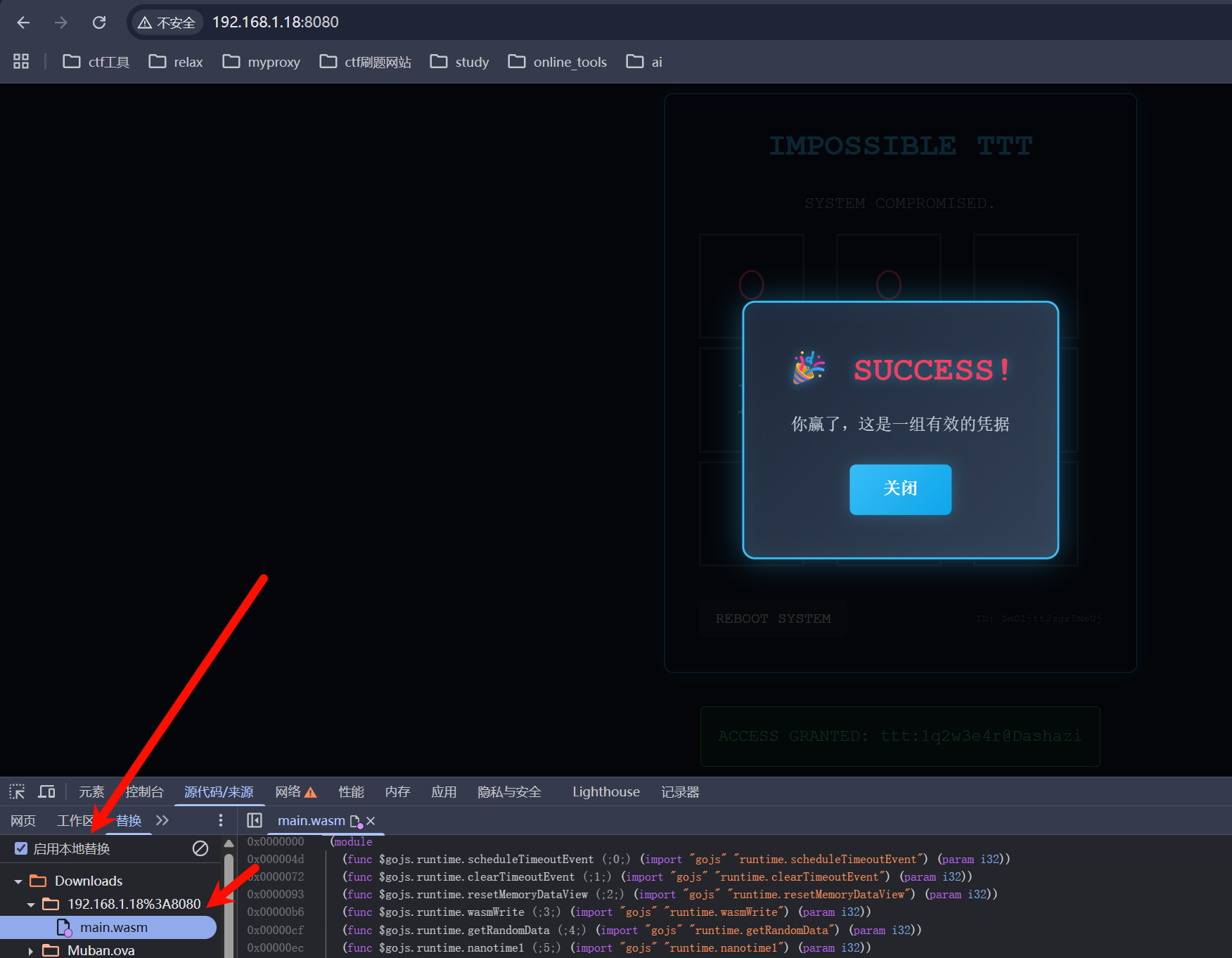Expand the Muban.ova folder
This screenshot has height=958, width=1232.
pos(31,951)
